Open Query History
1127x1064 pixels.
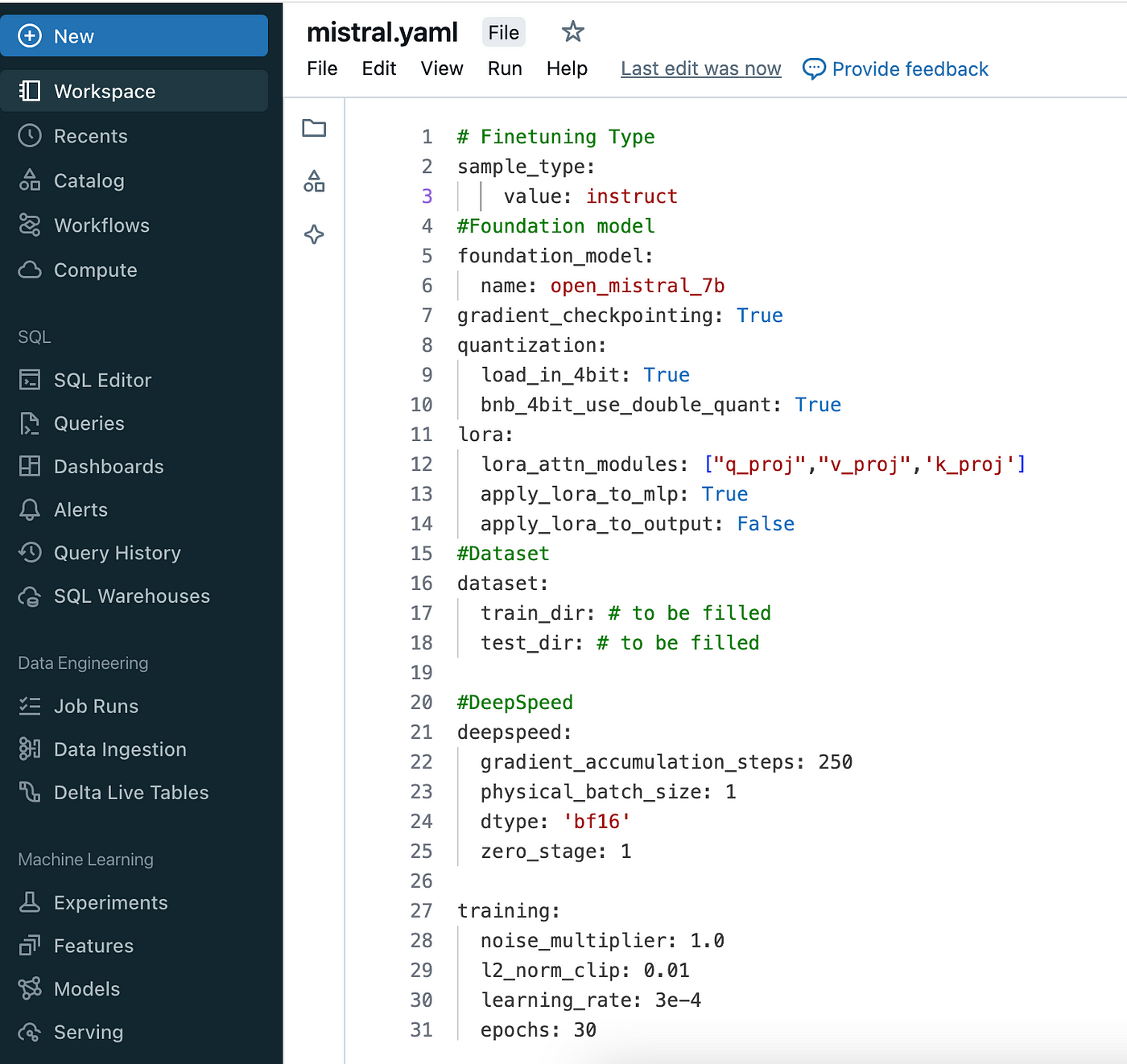pos(117,553)
